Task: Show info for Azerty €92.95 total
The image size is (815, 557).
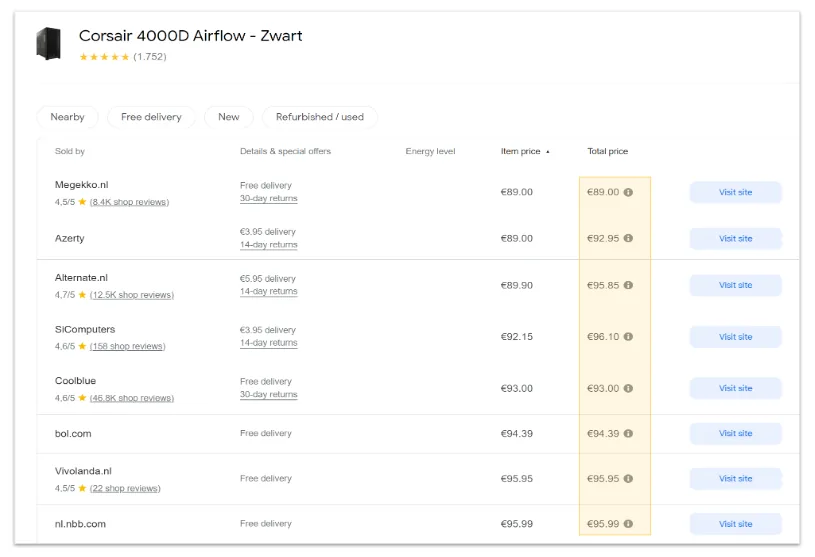Action: click(x=628, y=238)
